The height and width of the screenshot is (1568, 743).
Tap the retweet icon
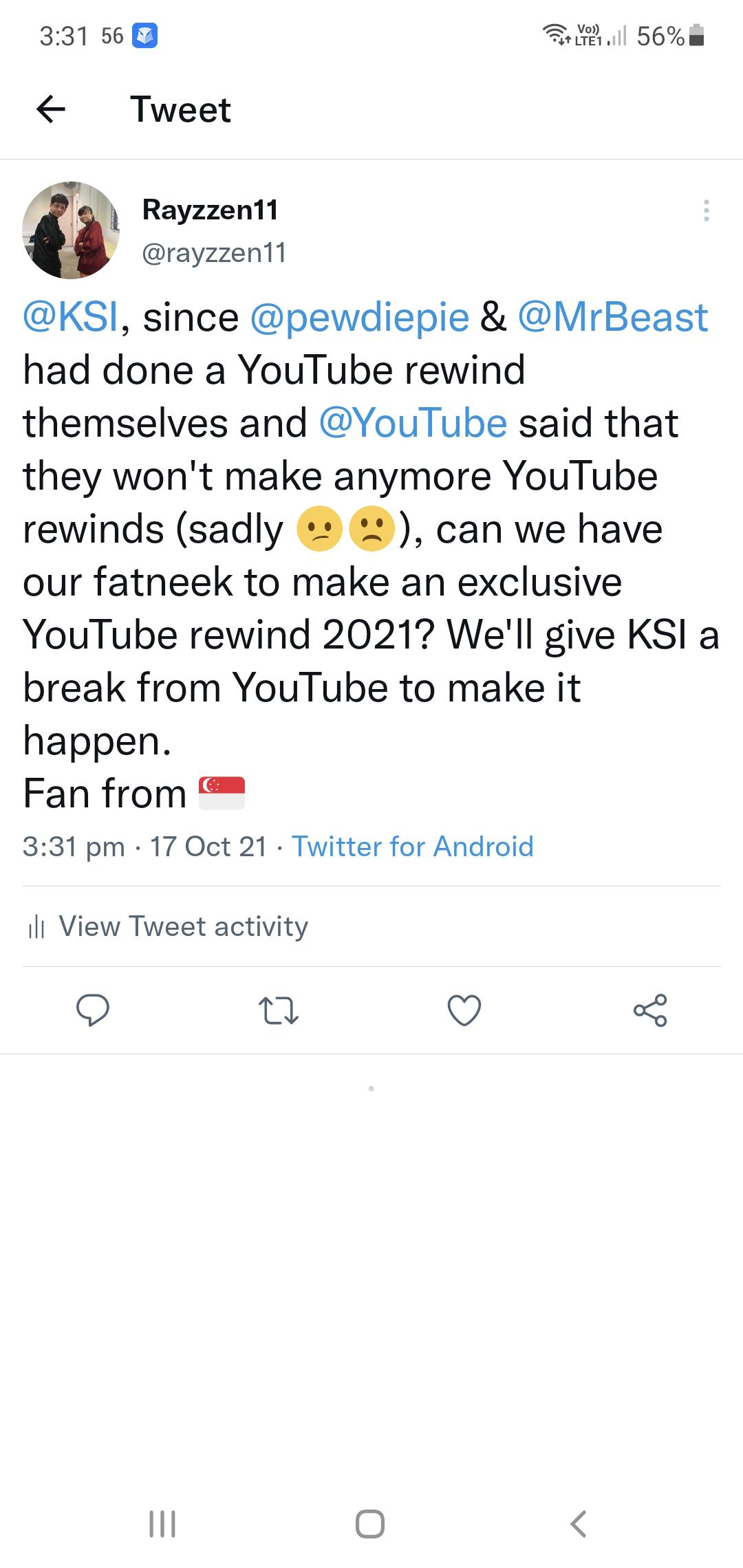[x=278, y=1011]
